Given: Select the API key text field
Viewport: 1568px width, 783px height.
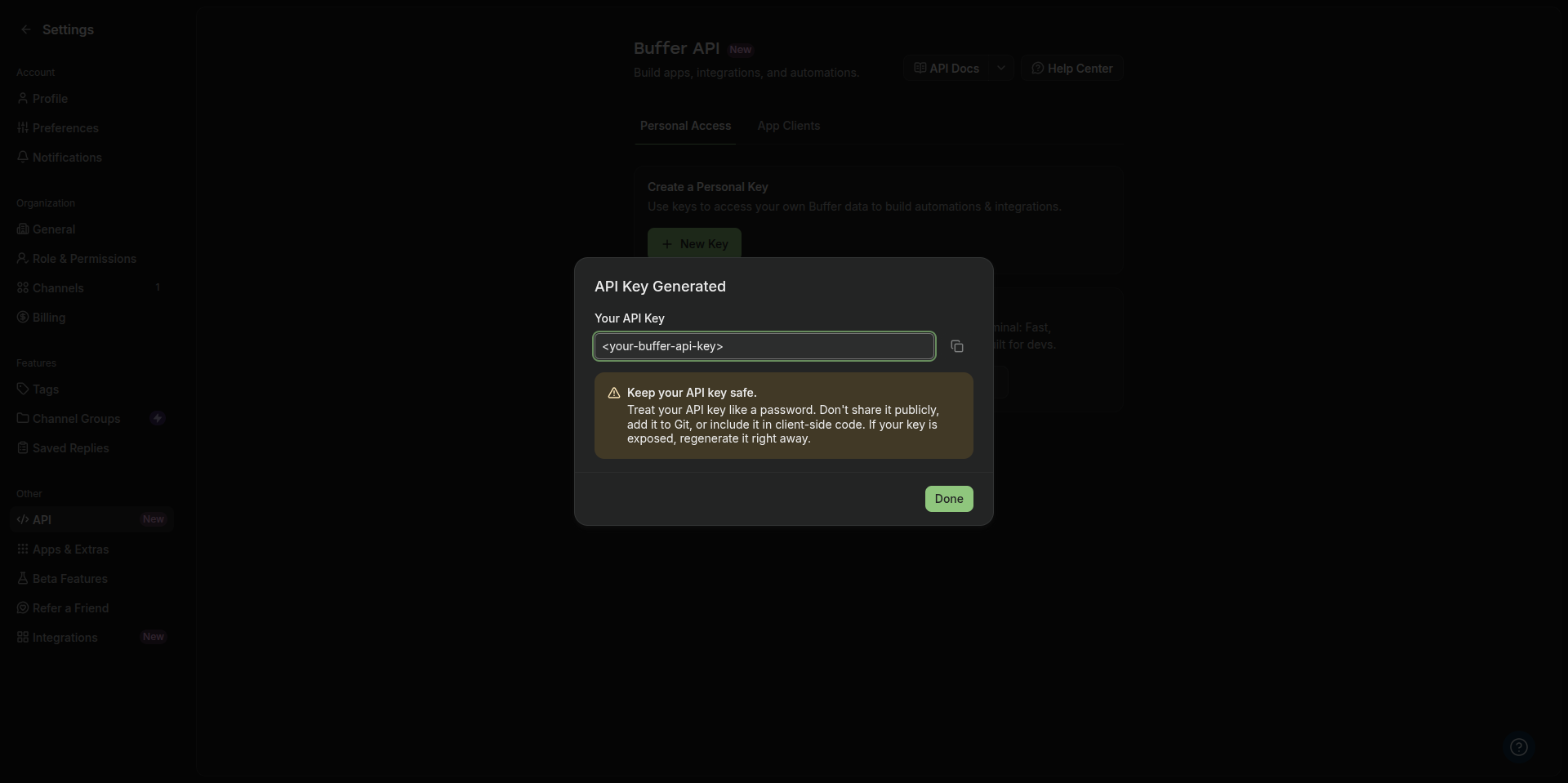Looking at the screenshot, I should tap(764, 346).
